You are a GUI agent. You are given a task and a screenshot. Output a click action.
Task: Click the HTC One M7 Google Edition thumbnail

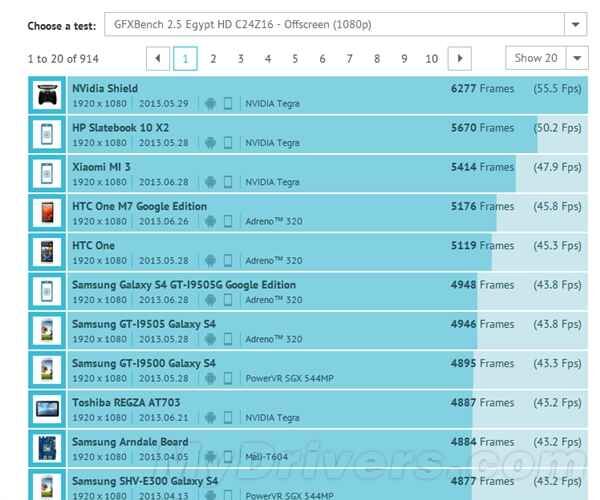(47, 213)
